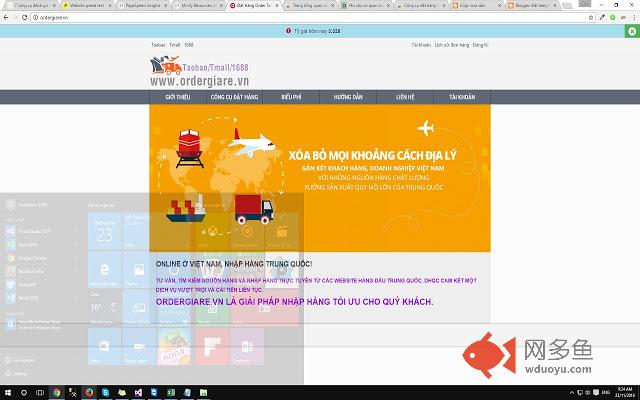
Task: Open the weather tile showing 36°
Action: [104, 307]
